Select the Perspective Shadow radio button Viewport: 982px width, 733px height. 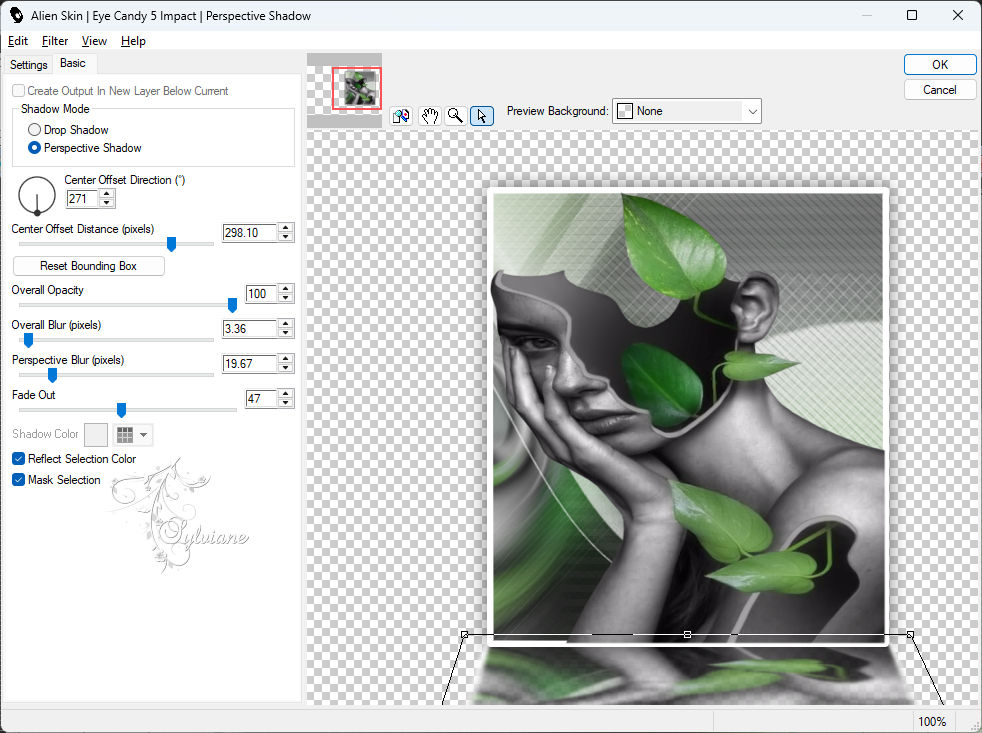[34, 148]
